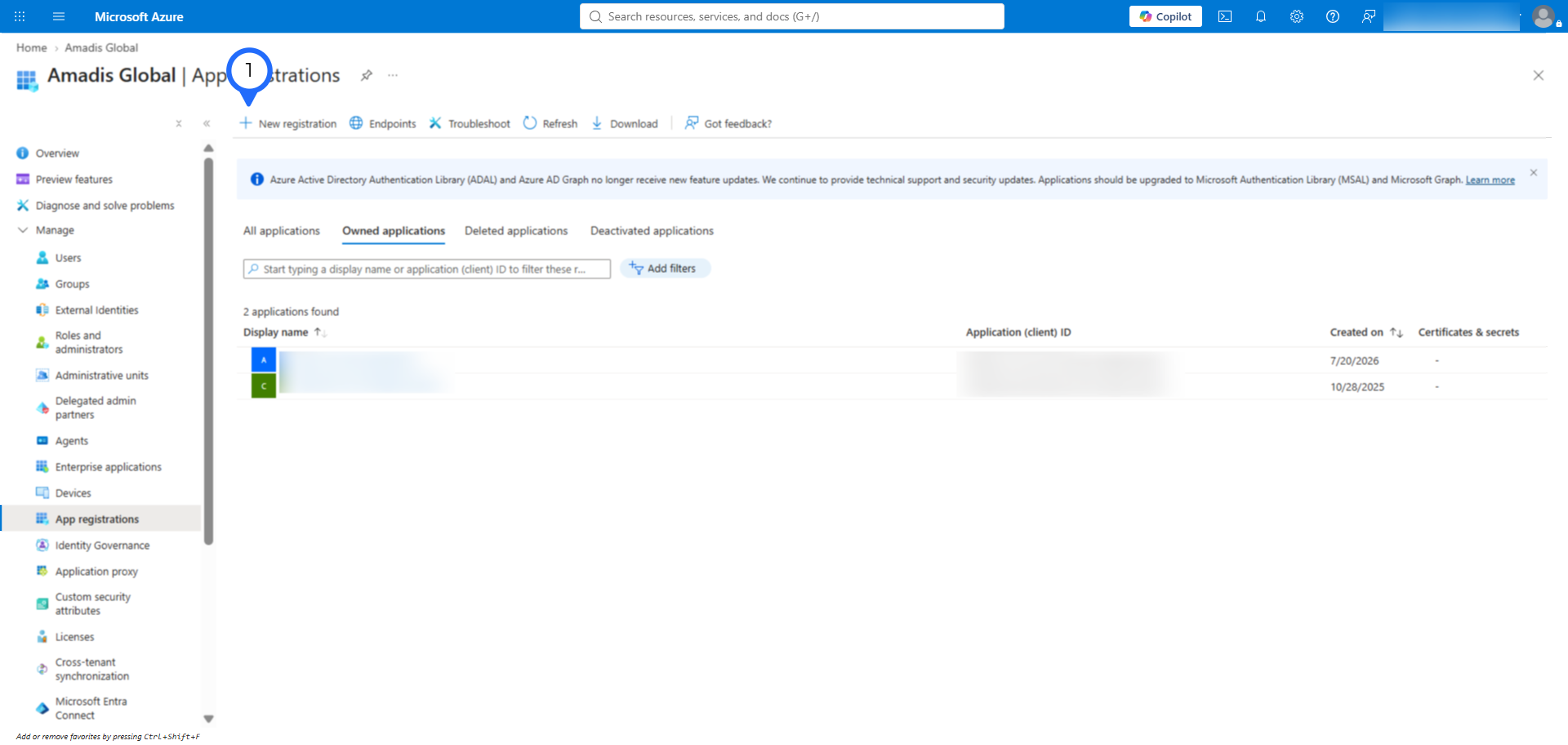Switch to the Deactivated applications tab

pos(652,231)
